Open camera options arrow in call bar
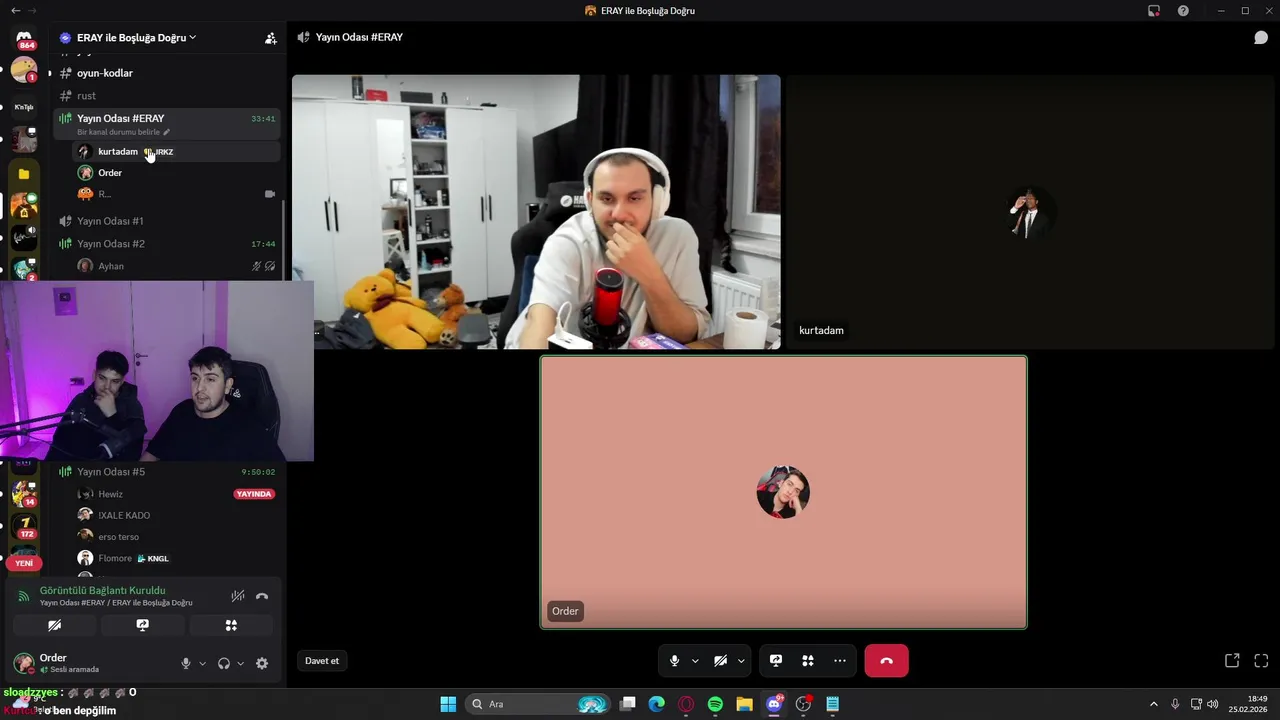 tap(741, 661)
